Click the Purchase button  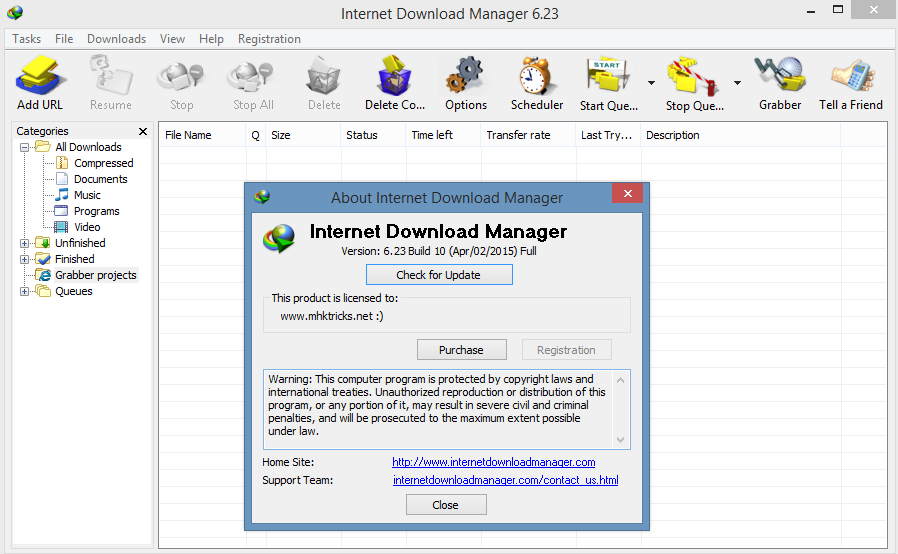coord(462,350)
